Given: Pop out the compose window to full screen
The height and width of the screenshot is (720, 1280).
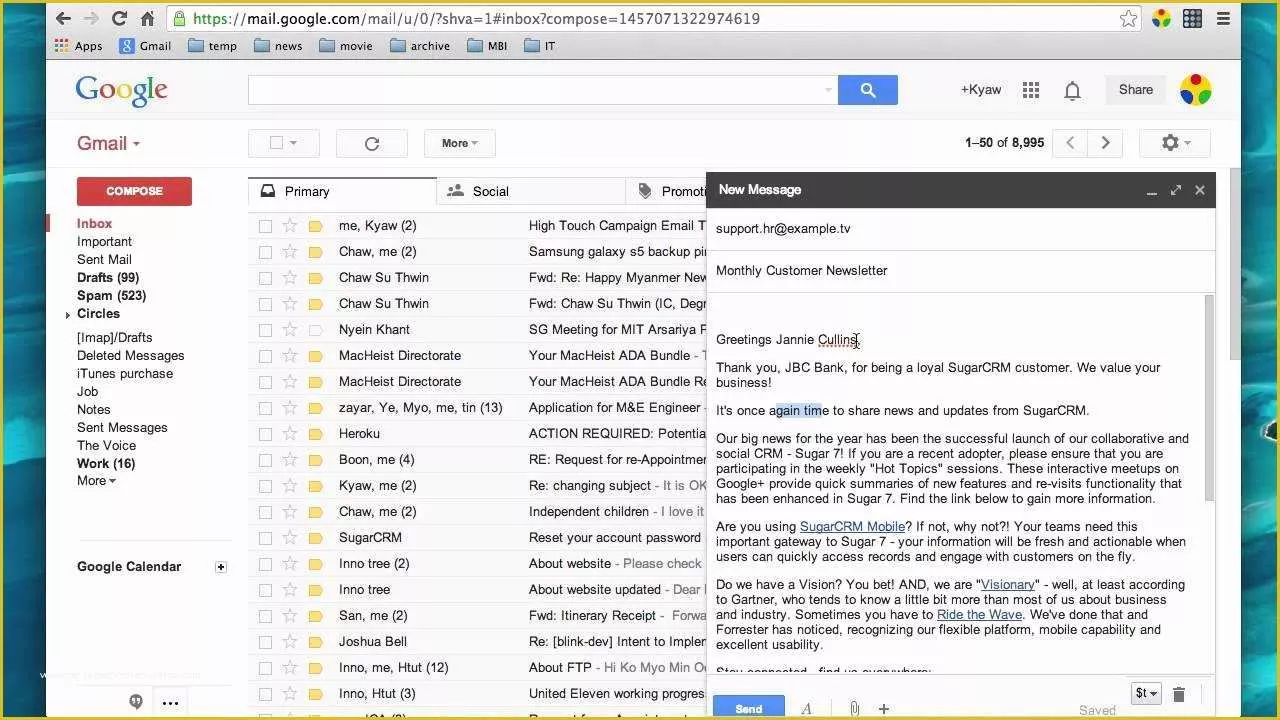Looking at the screenshot, I should tap(1176, 190).
